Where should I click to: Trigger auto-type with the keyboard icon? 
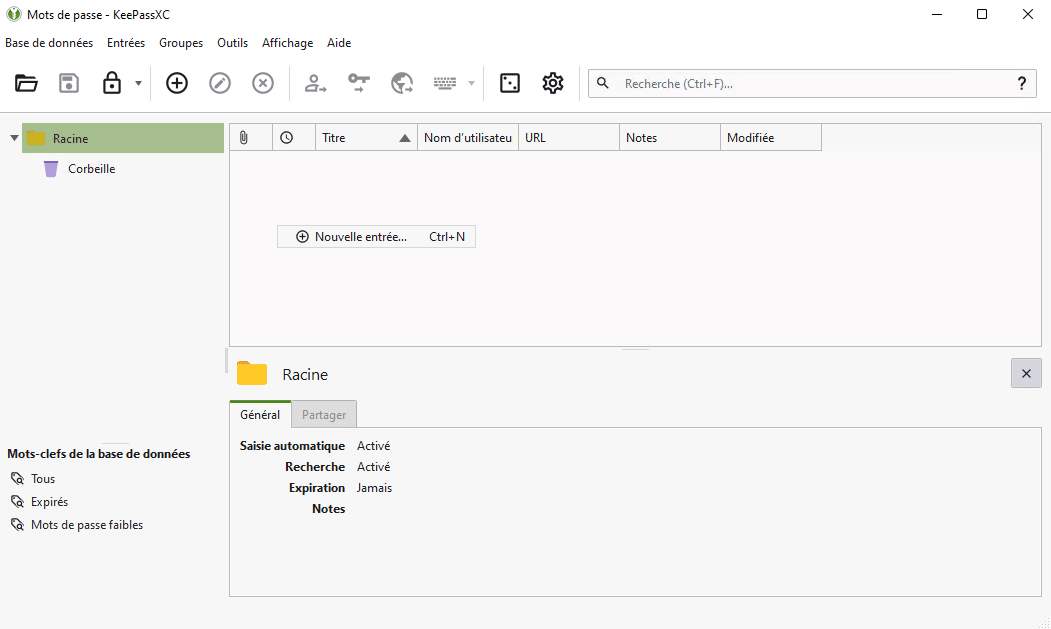447,83
